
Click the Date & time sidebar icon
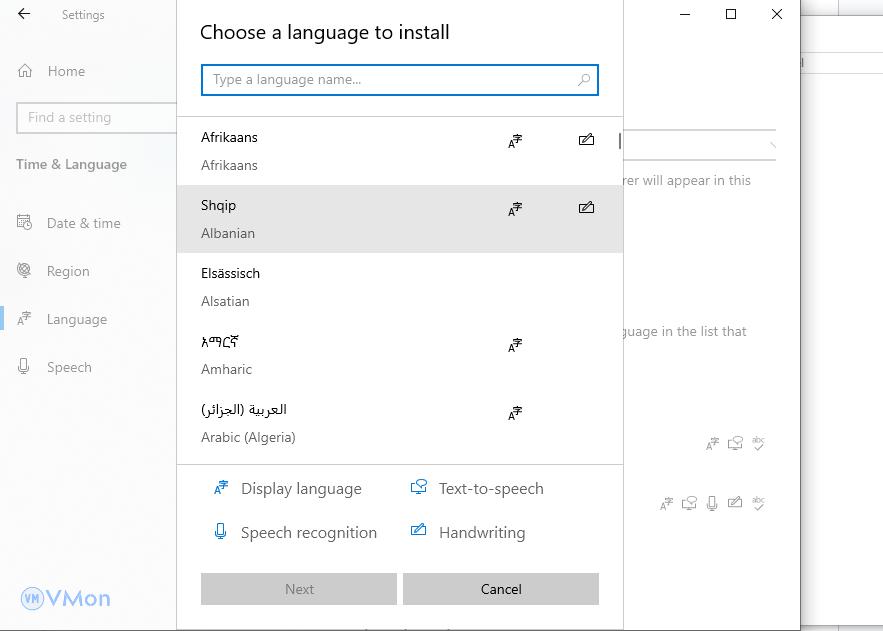pos(25,223)
